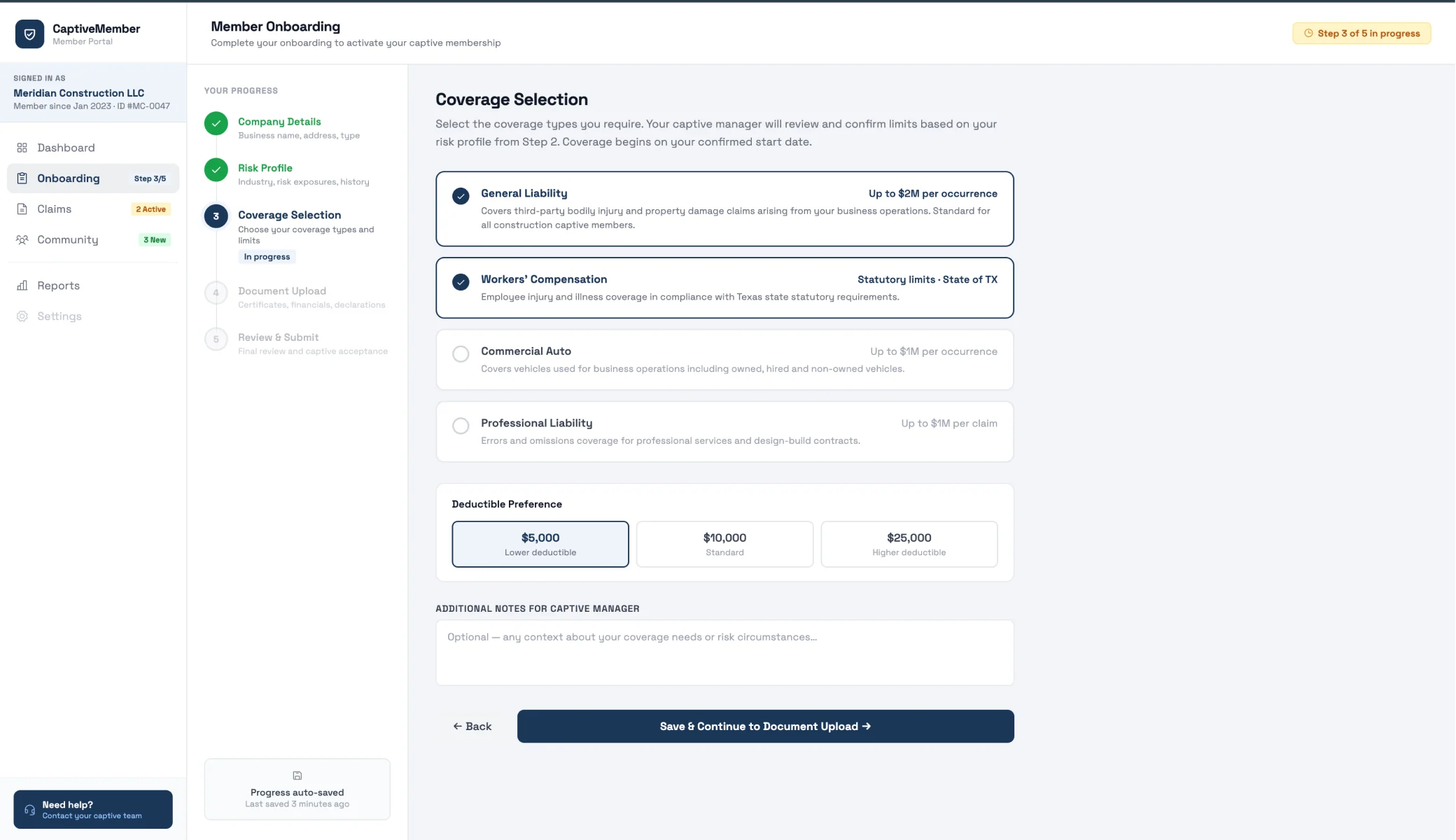Click the Up to $2M per occurrence text

point(933,194)
